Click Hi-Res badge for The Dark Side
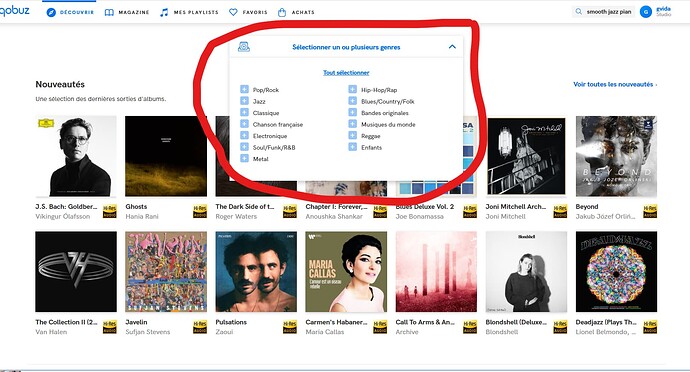Screen dimensions: 690x372 point(290,211)
